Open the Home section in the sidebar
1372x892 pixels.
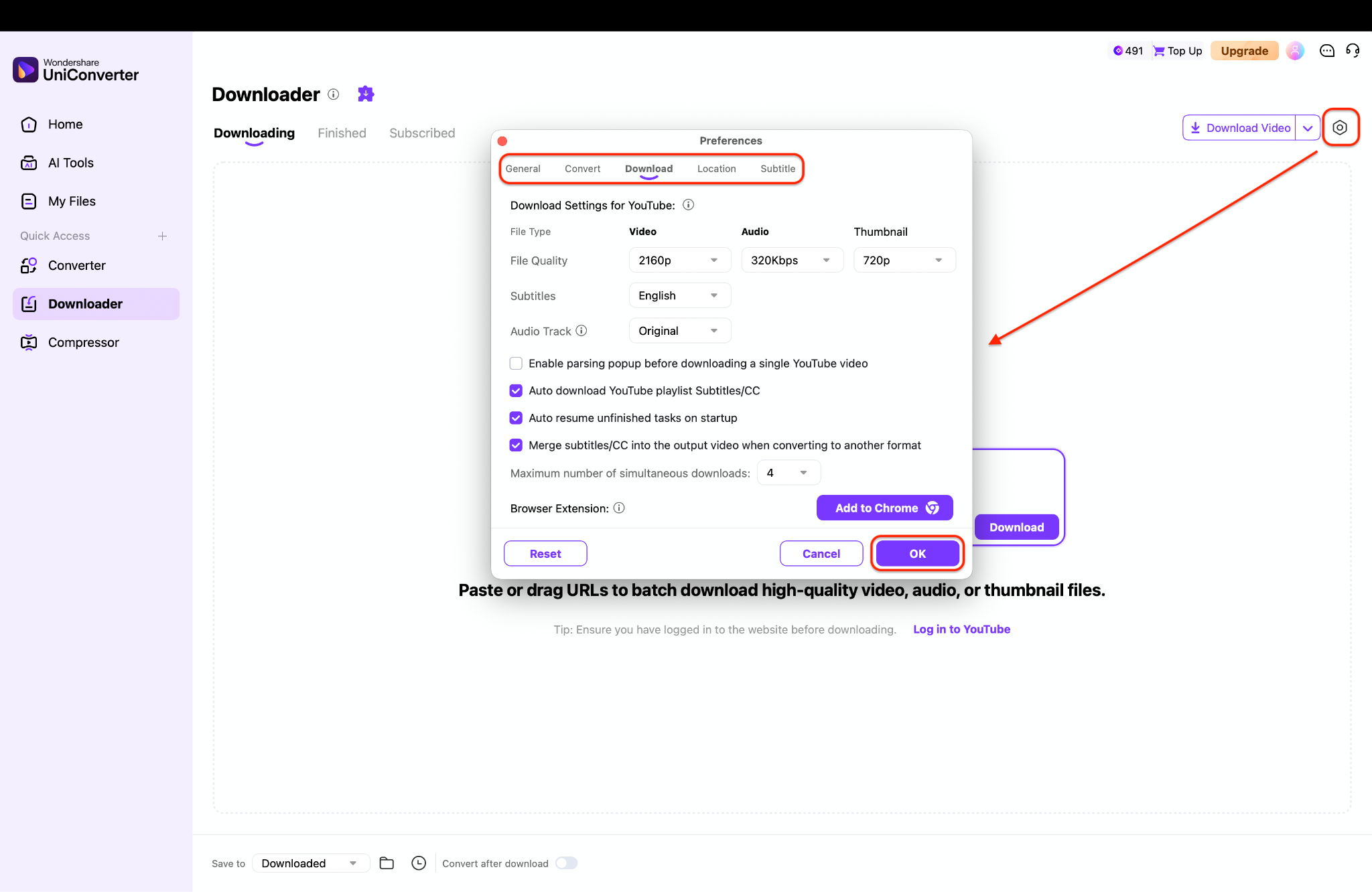(x=65, y=124)
